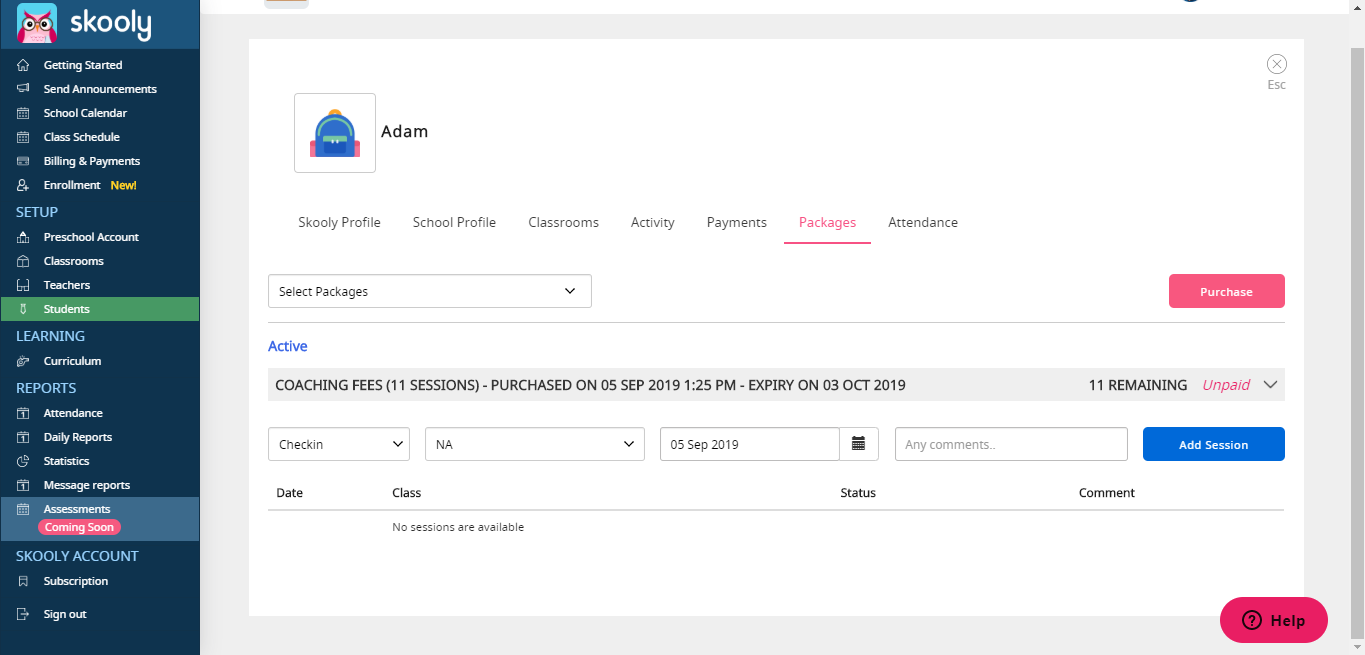Open the NA class dropdown
The image size is (1365, 655).
click(x=535, y=444)
